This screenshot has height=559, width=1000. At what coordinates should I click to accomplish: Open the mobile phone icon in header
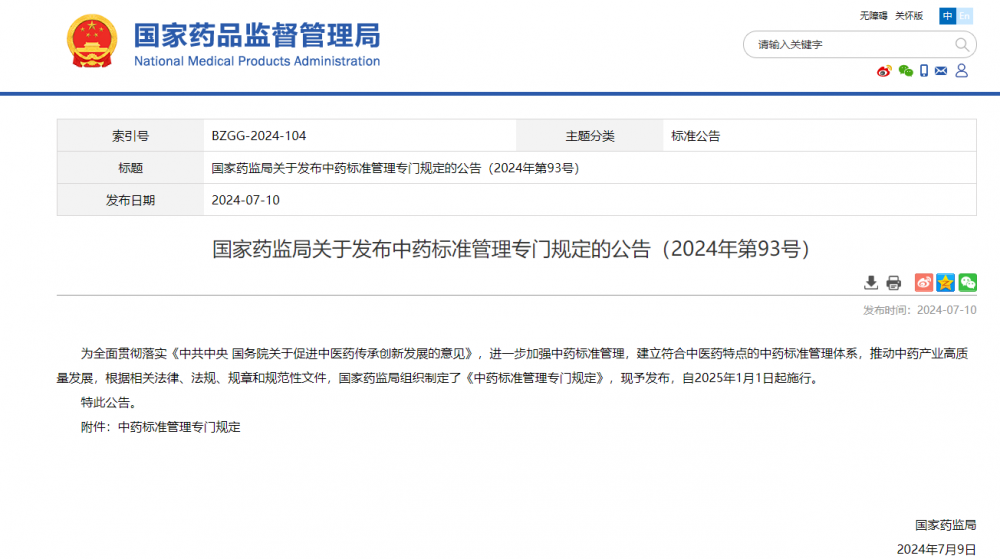(923, 71)
